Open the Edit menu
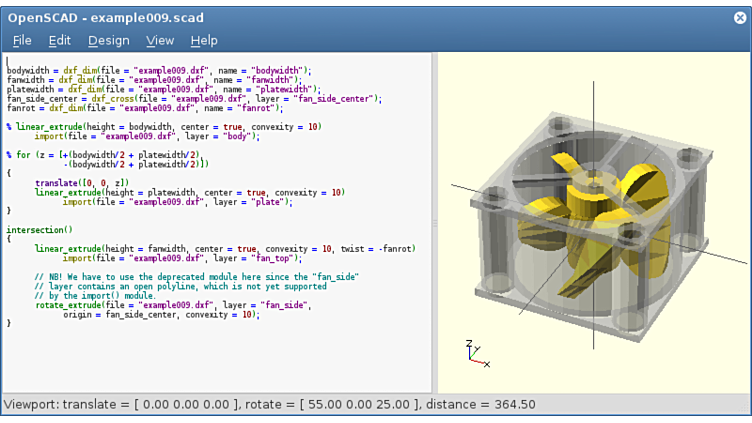The image size is (752, 423). point(60,40)
